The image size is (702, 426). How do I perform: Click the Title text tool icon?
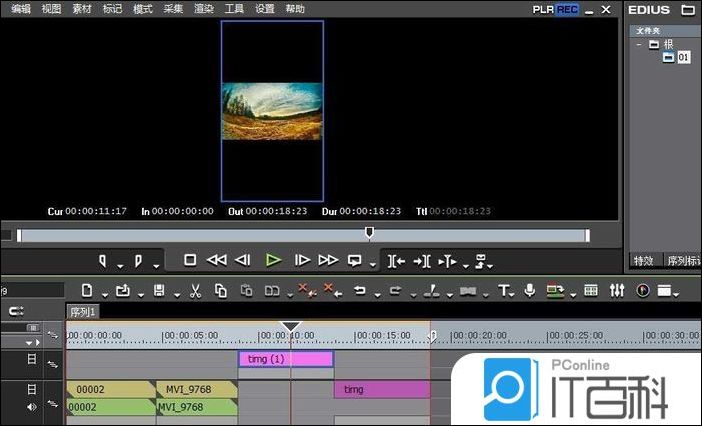pos(504,291)
